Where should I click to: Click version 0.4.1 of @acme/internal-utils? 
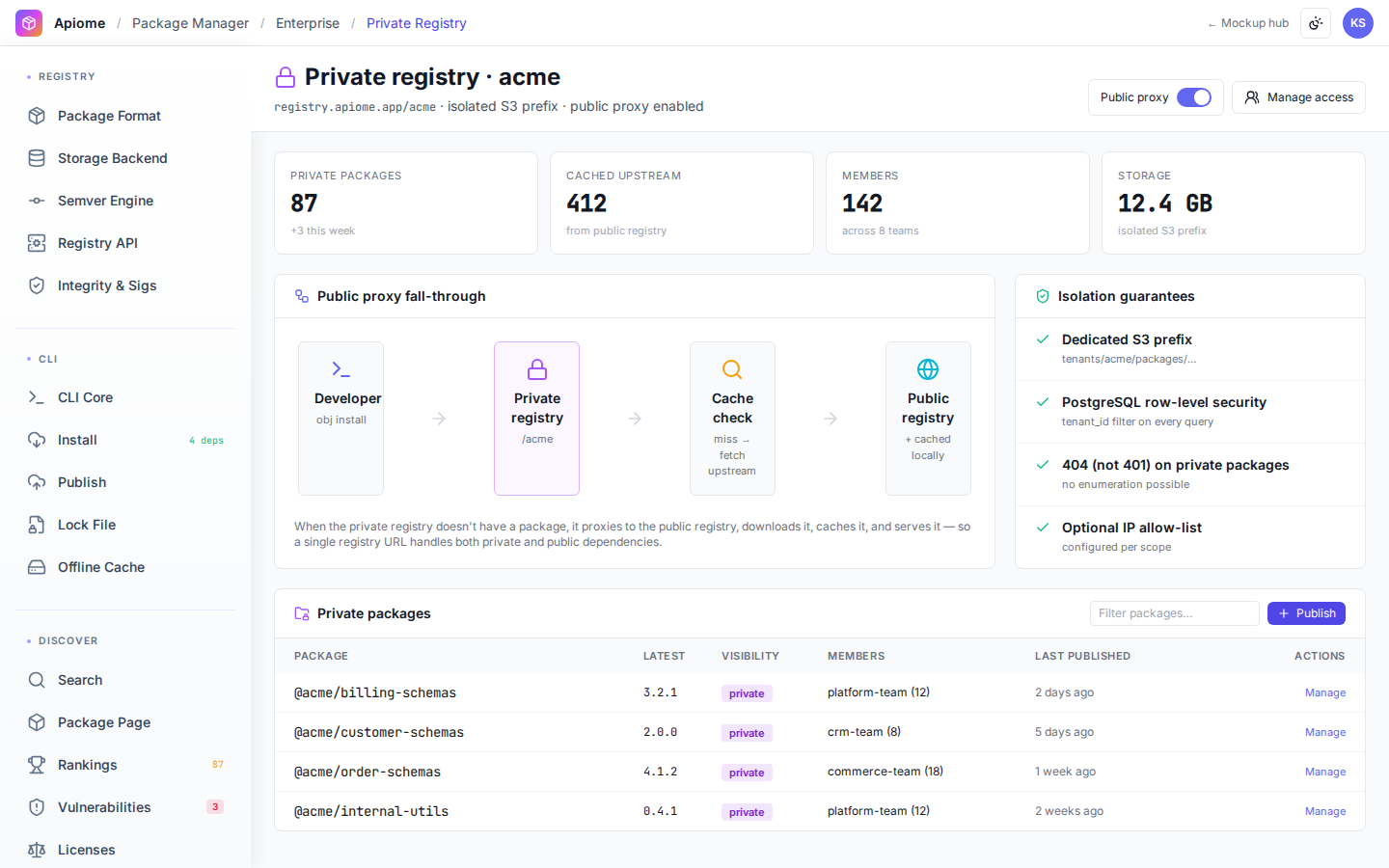coord(661,811)
